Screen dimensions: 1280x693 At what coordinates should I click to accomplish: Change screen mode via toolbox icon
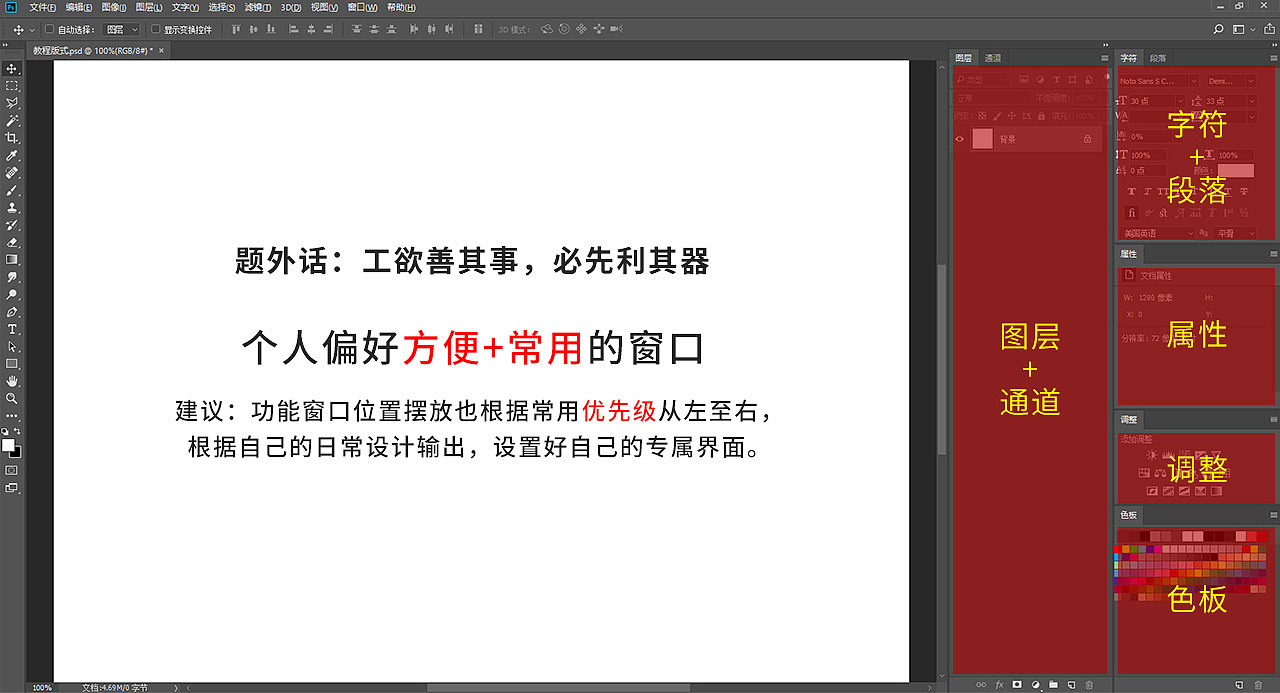tap(12, 488)
